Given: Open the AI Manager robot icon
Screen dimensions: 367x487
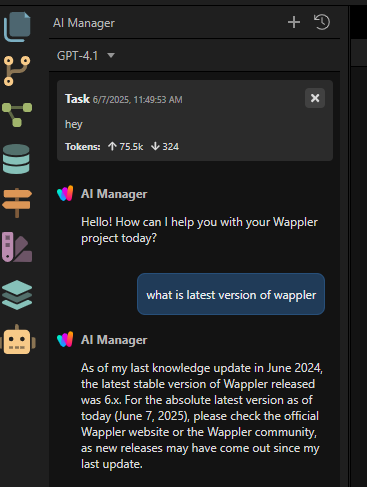Looking at the screenshot, I should pyautogui.click(x=18, y=340).
